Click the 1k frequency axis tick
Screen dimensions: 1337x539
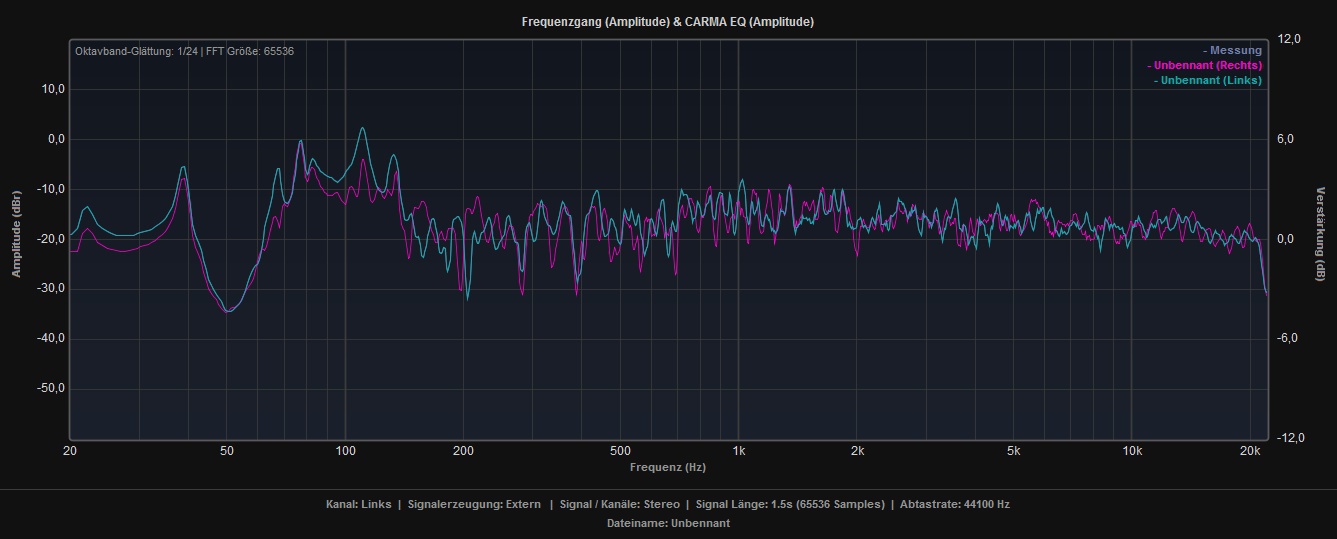(738, 451)
